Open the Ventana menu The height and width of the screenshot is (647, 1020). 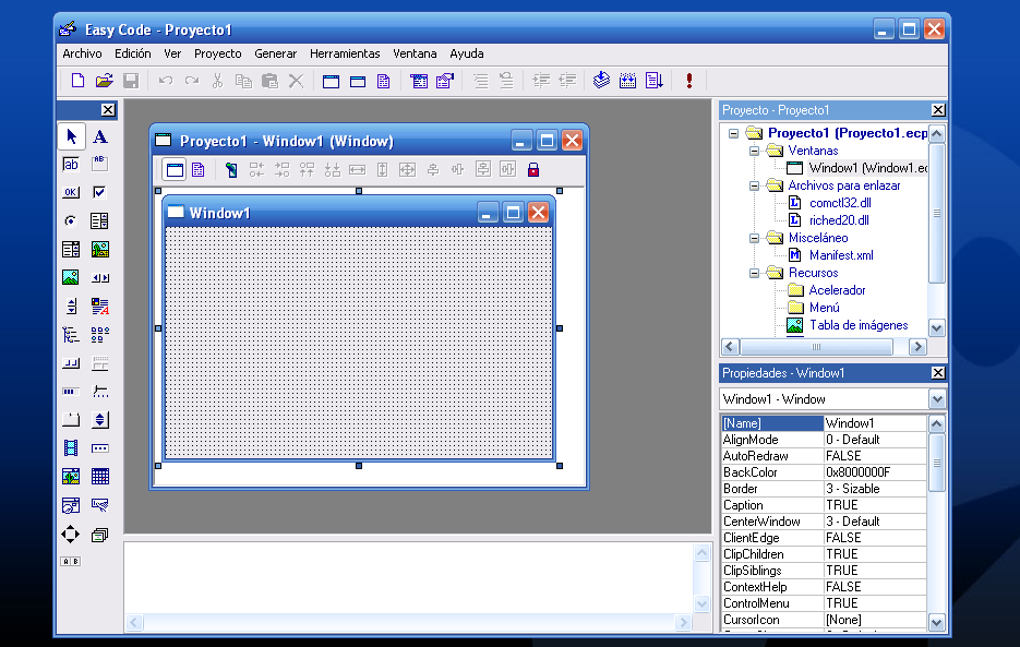pyautogui.click(x=414, y=54)
